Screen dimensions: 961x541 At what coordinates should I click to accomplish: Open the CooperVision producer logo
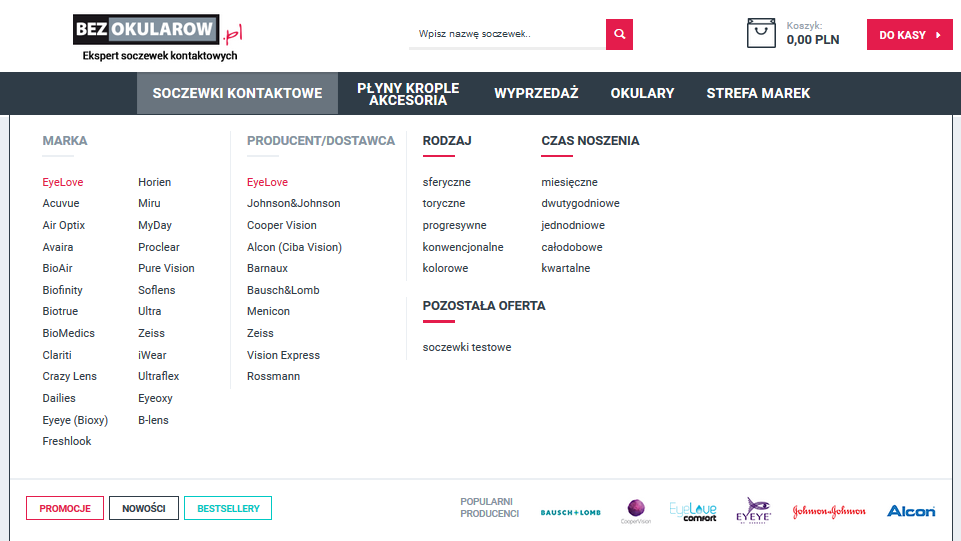(636, 512)
